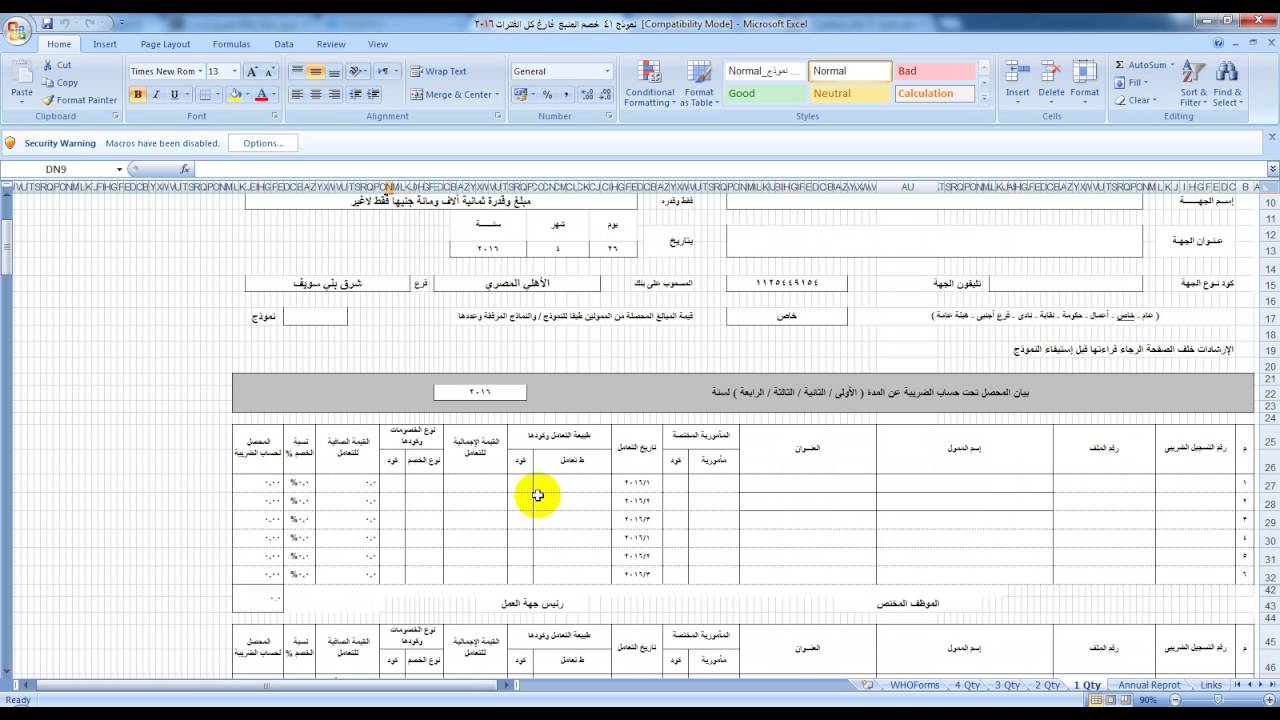
Task: Apply the Bad cell style
Action: 934,71
